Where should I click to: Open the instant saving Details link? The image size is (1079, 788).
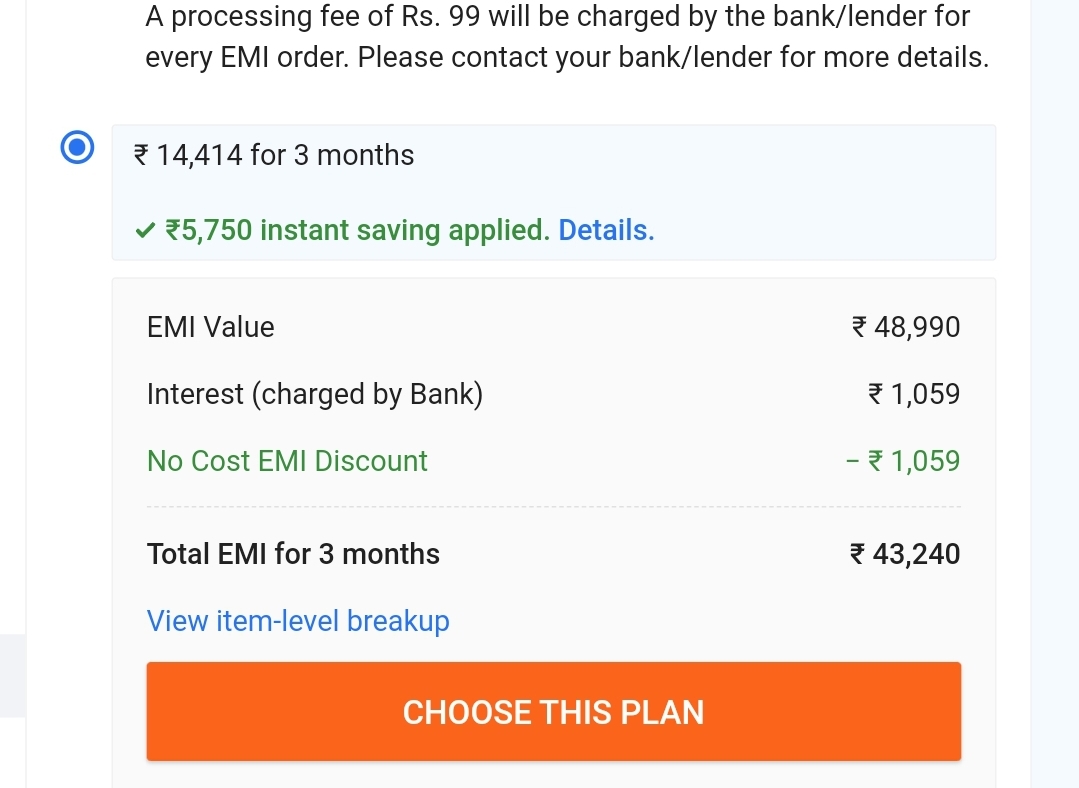(606, 231)
